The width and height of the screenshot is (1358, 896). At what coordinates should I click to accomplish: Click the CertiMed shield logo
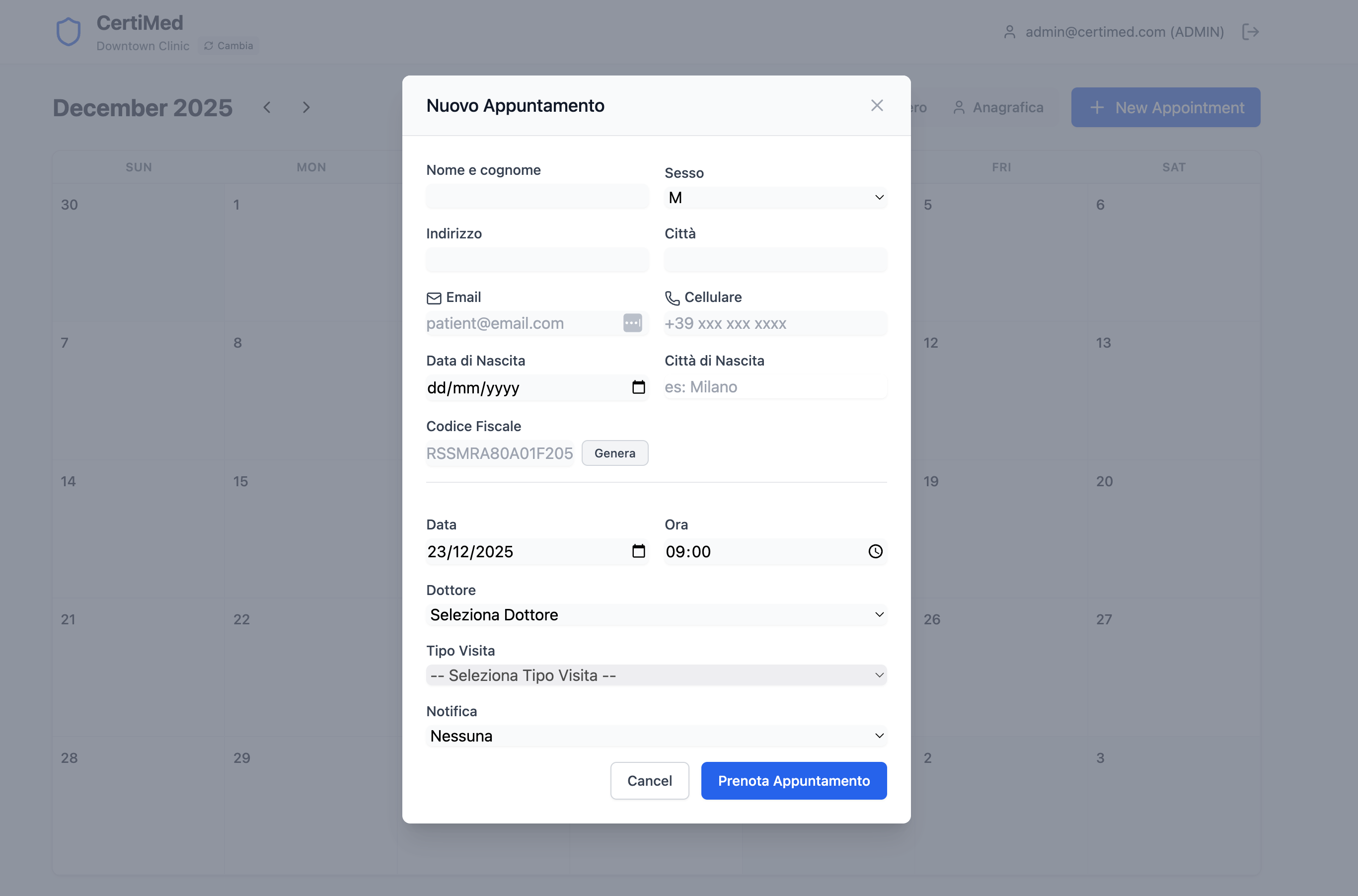pyautogui.click(x=69, y=31)
